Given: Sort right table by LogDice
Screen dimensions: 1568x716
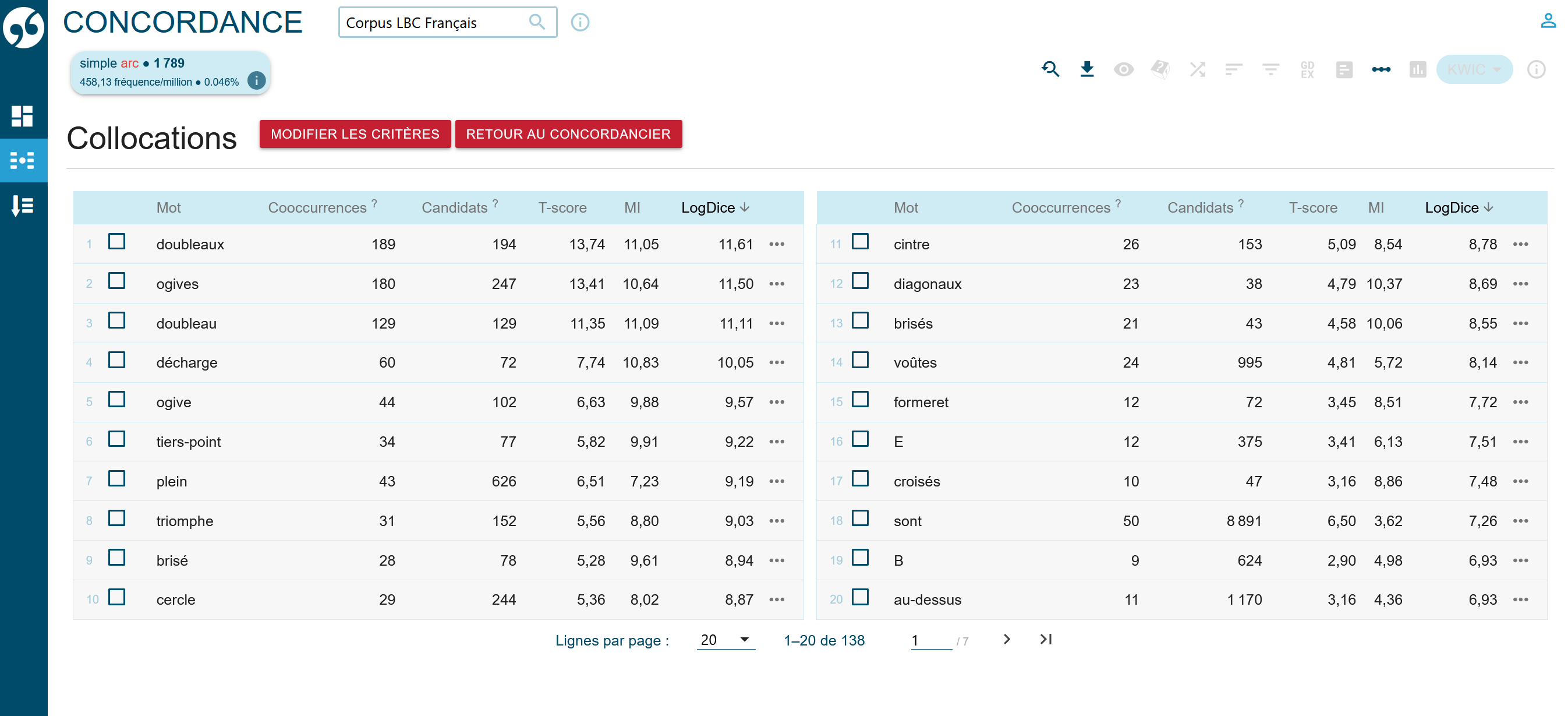Looking at the screenshot, I should 1459,207.
